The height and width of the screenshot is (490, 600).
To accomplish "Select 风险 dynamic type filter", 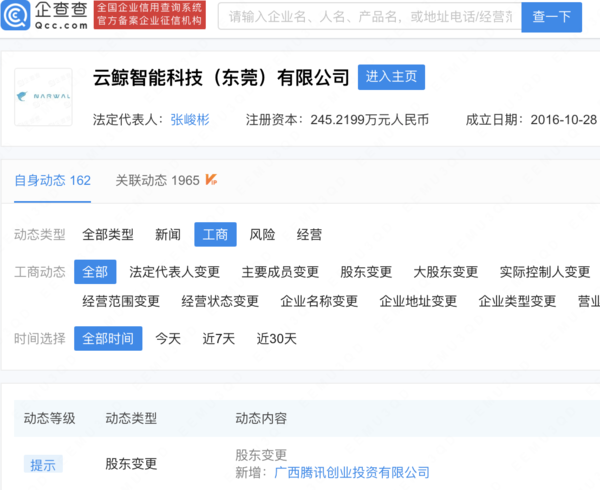I will click(x=262, y=234).
